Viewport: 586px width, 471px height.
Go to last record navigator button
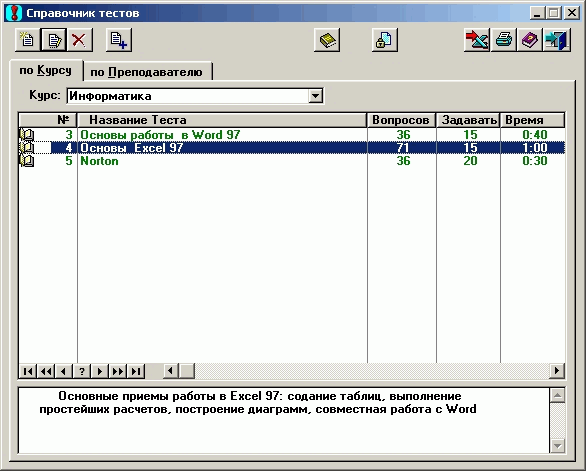coord(136,371)
